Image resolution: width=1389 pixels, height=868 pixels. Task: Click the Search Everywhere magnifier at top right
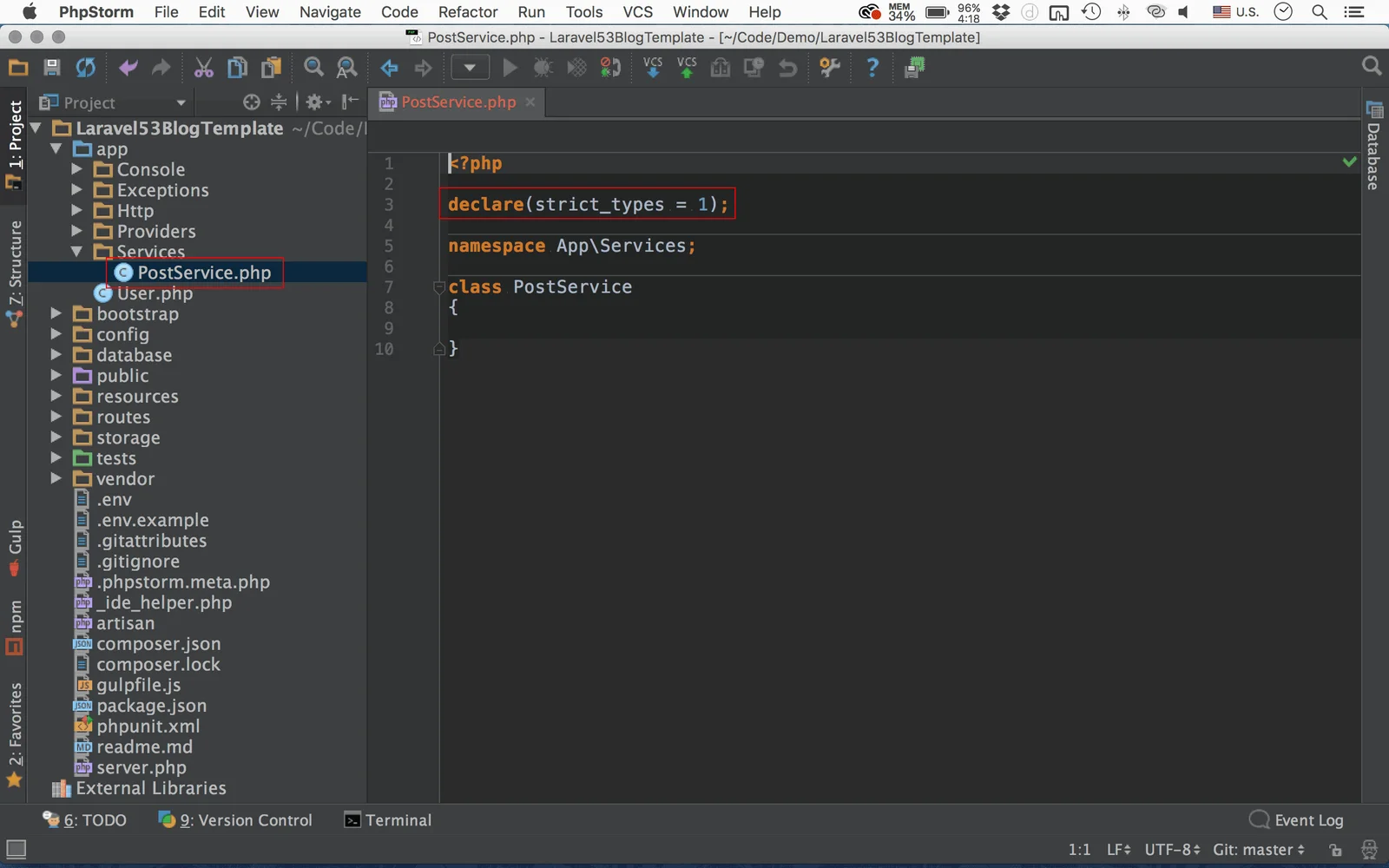coord(1372,66)
